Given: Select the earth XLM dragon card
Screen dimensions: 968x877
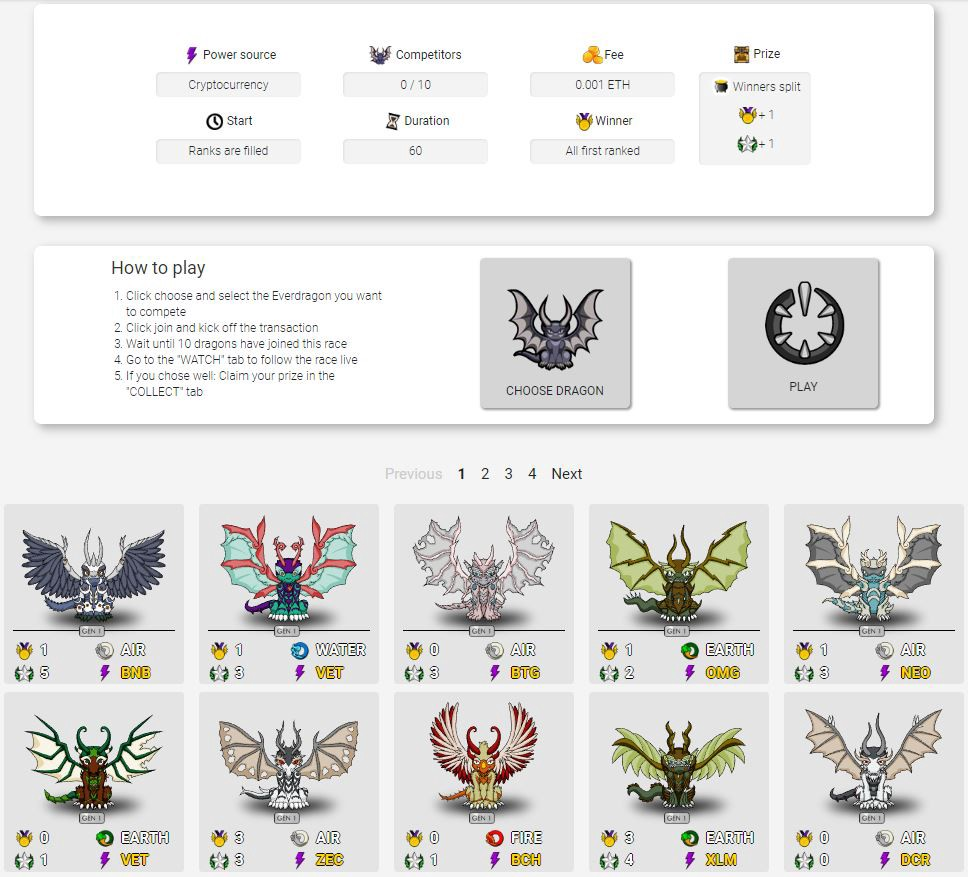Looking at the screenshot, I should coord(679,782).
